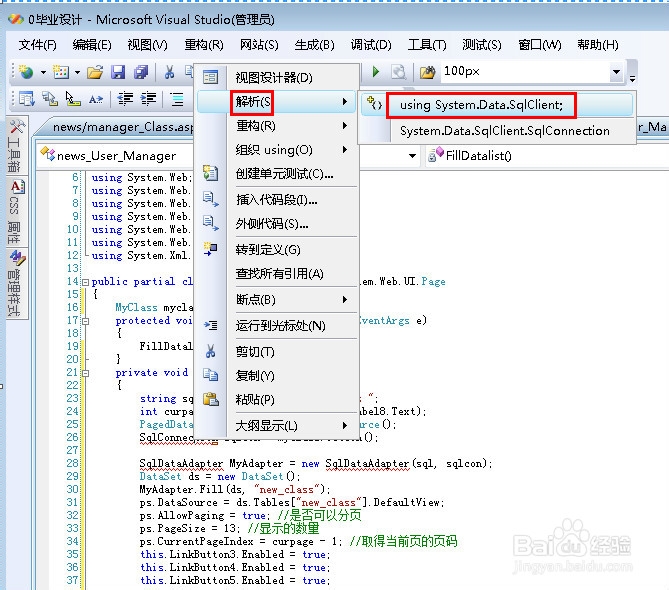Select 运行到光标处(N) menu entry
The width and height of the screenshot is (669, 590).
click(276, 326)
